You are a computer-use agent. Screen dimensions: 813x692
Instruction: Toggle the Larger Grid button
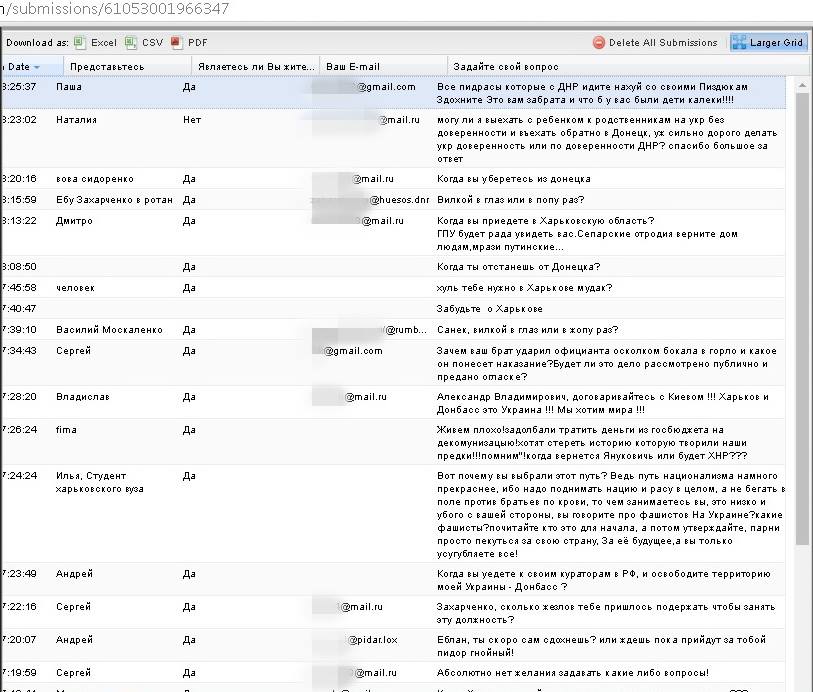coord(767,43)
